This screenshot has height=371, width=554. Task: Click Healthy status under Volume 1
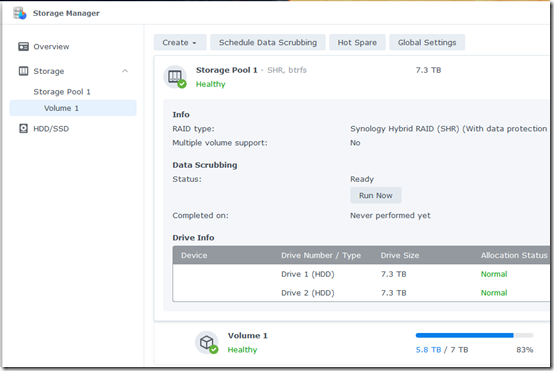[x=242, y=350]
